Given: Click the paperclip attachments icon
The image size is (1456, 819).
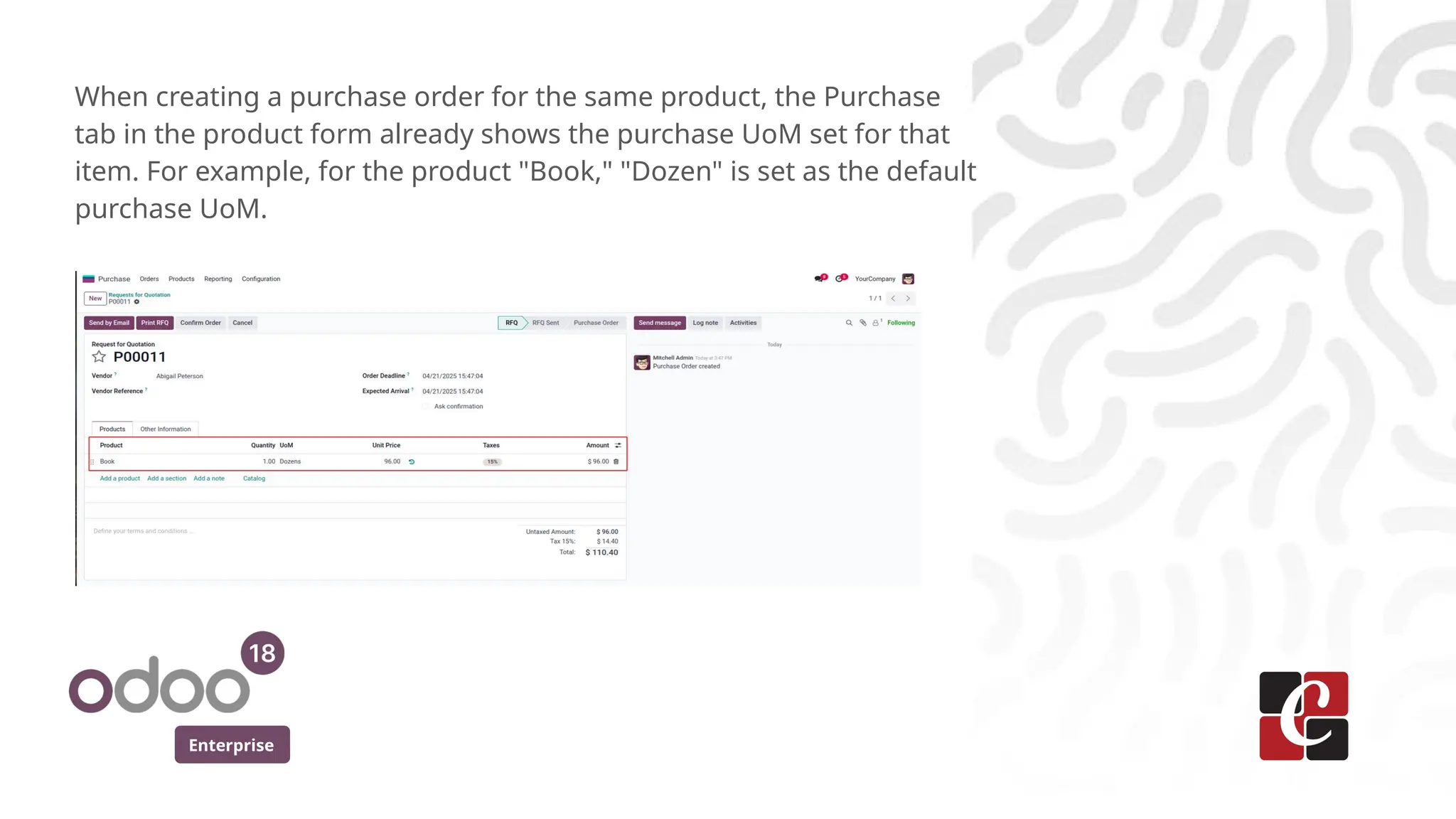Looking at the screenshot, I should [863, 323].
